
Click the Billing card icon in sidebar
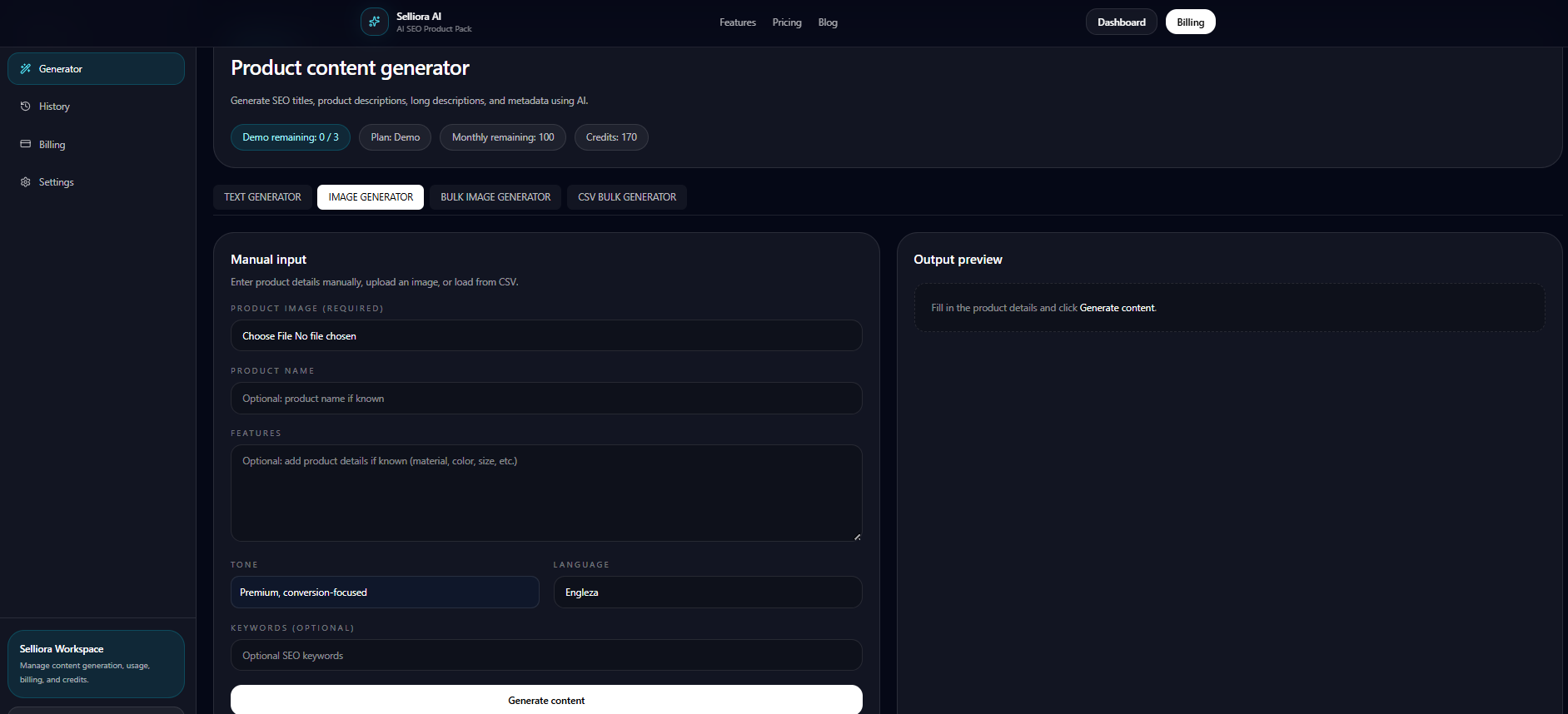pyautogui.click(x=26, y=144)
